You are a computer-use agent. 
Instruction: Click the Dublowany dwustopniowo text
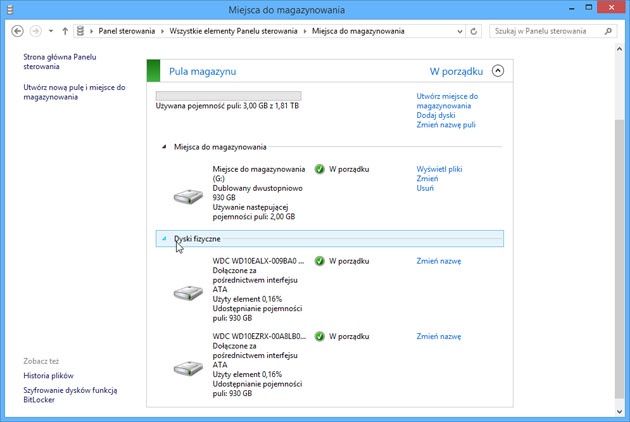[258, 188]
